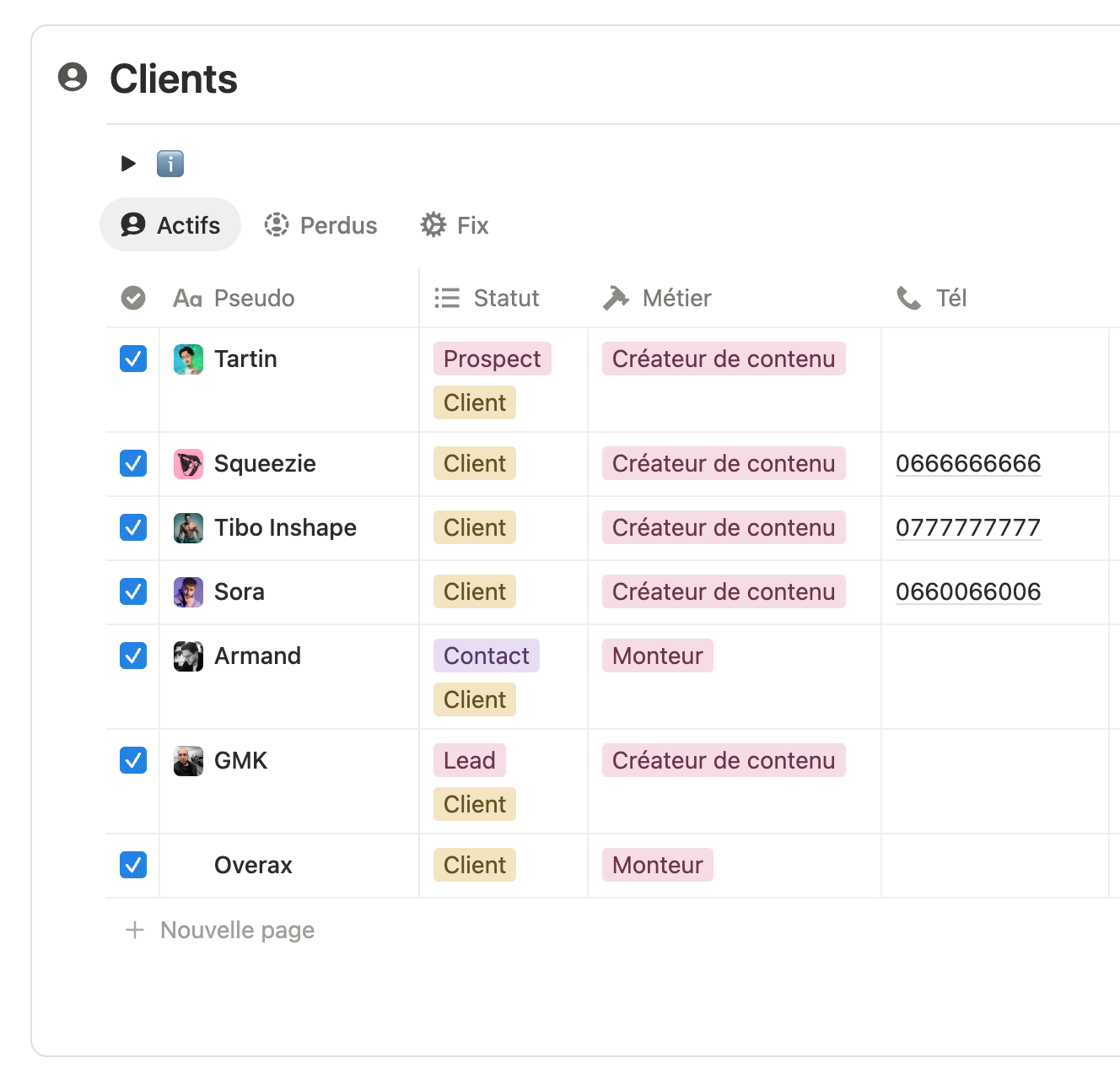1120x1085 pixels.
Task: Open the Statut column header menu
Action: [506, 298]
